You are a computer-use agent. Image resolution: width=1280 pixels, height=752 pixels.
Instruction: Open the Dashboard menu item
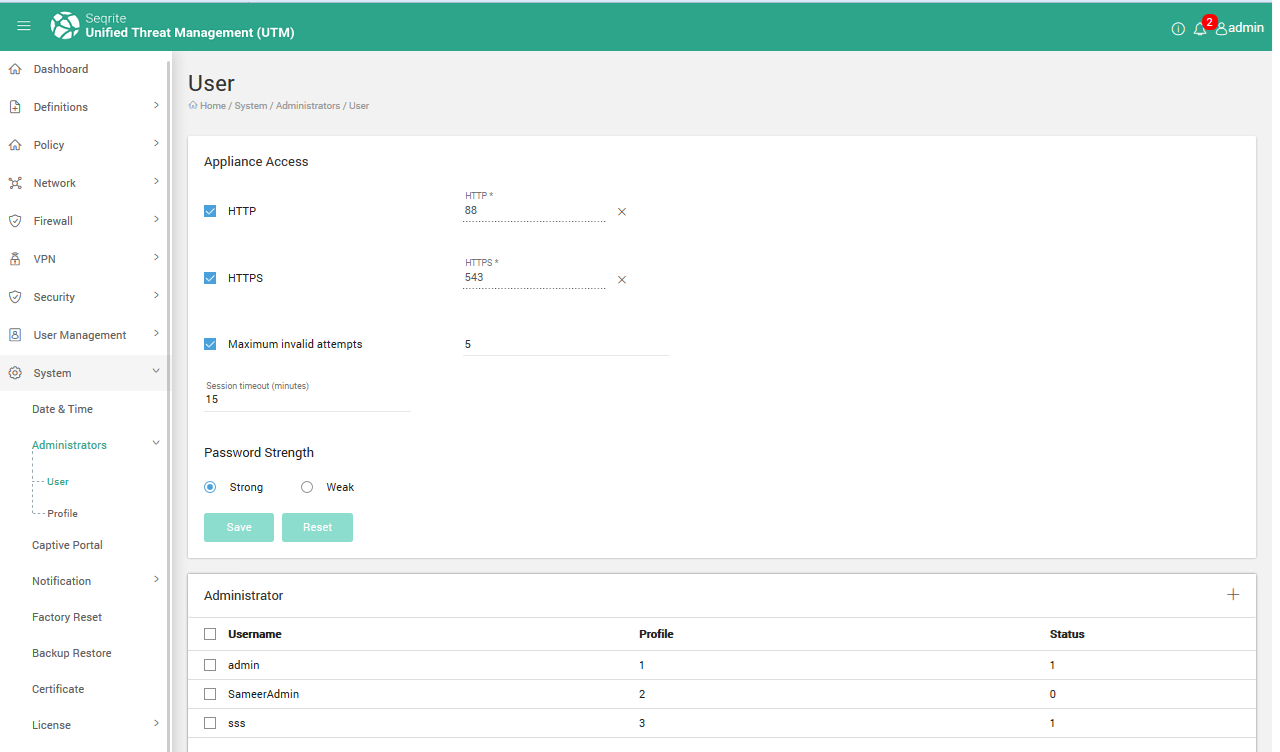pos(60,69)
